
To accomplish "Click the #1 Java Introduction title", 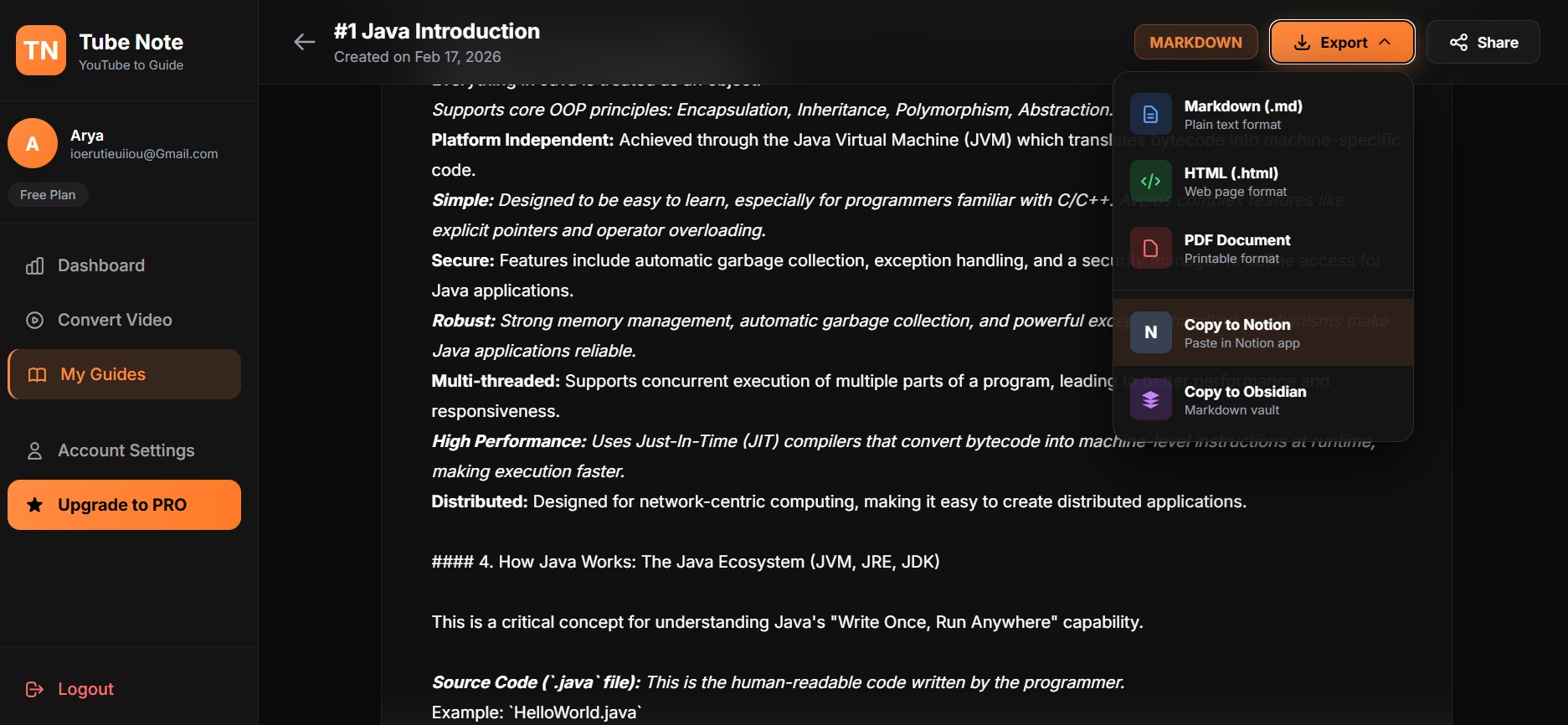I will point(437,31).
